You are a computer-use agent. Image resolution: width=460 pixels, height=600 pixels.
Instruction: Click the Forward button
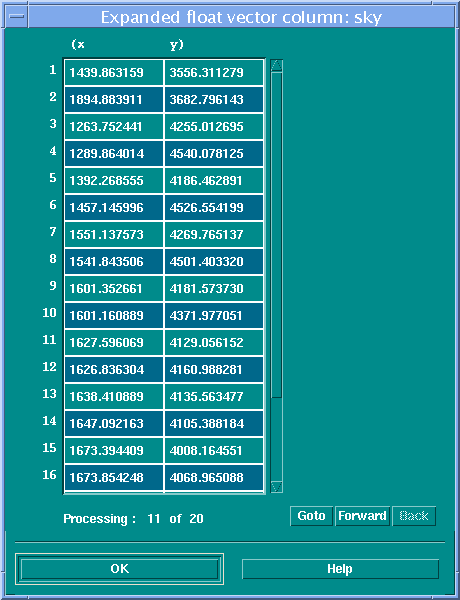click(x=362, y=516)
